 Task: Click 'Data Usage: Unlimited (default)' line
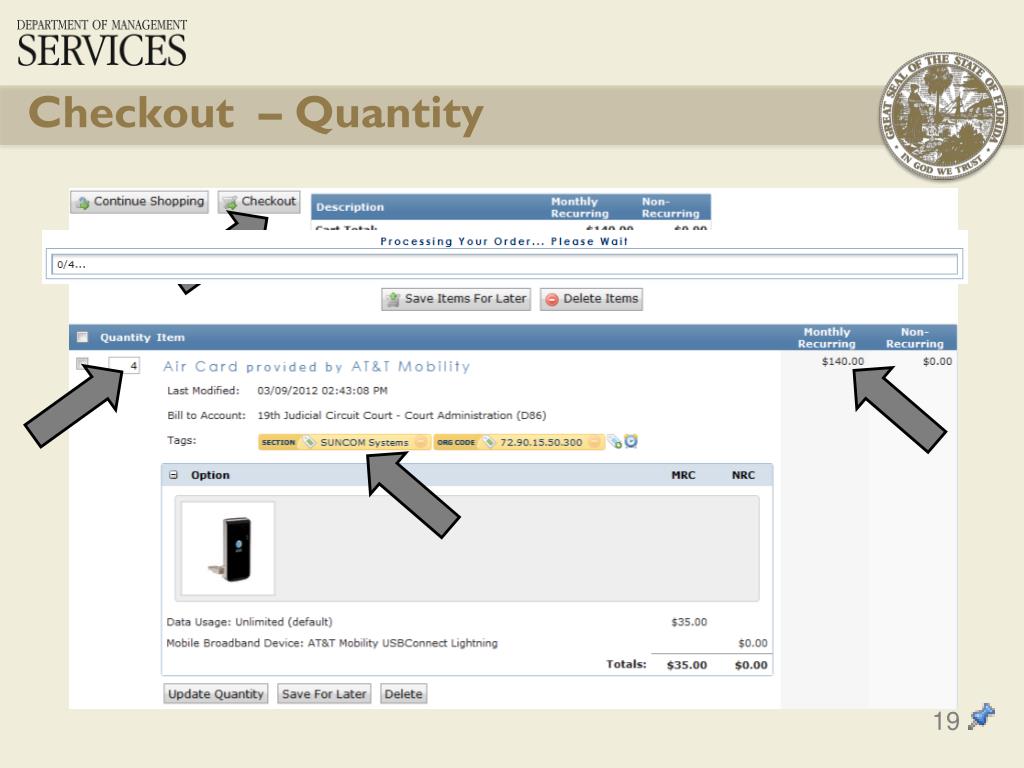[x=249, y=622]
